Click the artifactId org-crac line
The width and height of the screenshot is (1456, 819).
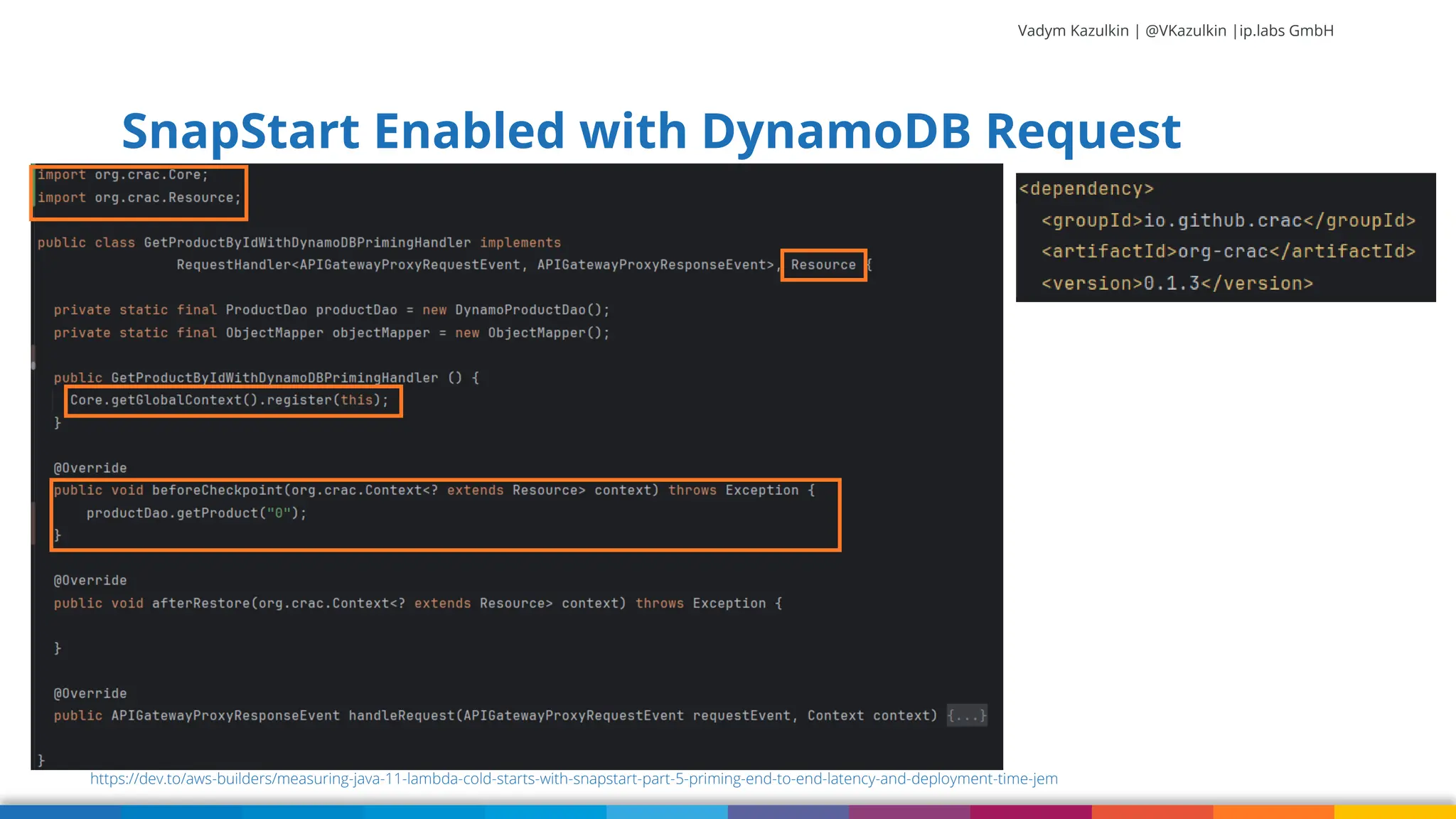click(1228, 252)
